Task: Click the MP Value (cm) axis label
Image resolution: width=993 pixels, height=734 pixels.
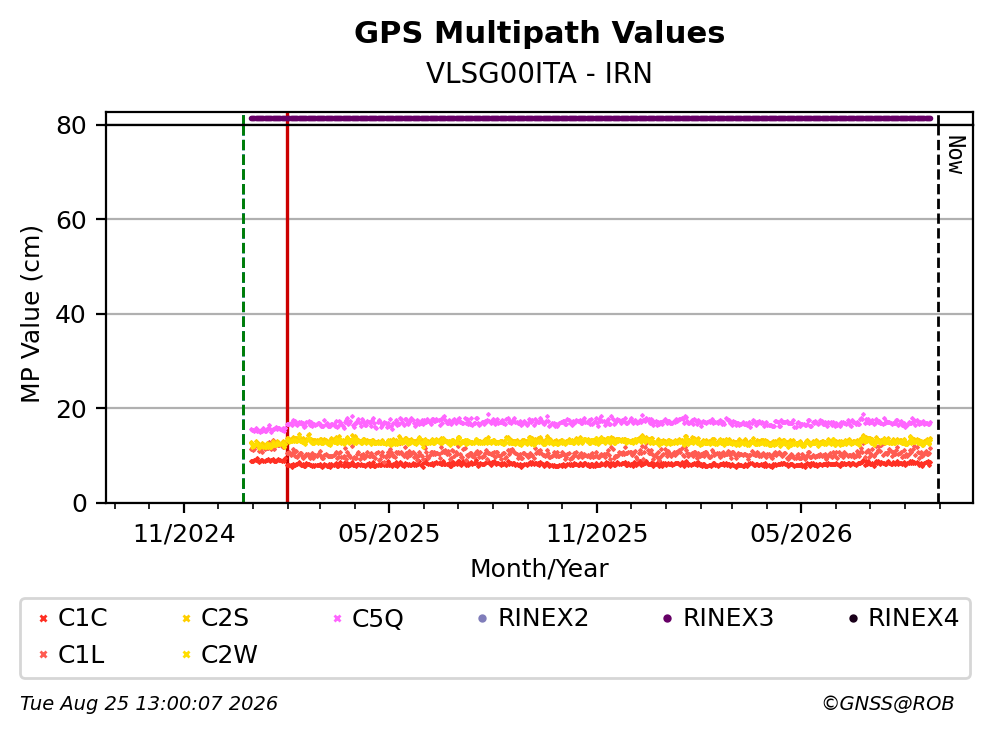Action: [x=30, y=314]
